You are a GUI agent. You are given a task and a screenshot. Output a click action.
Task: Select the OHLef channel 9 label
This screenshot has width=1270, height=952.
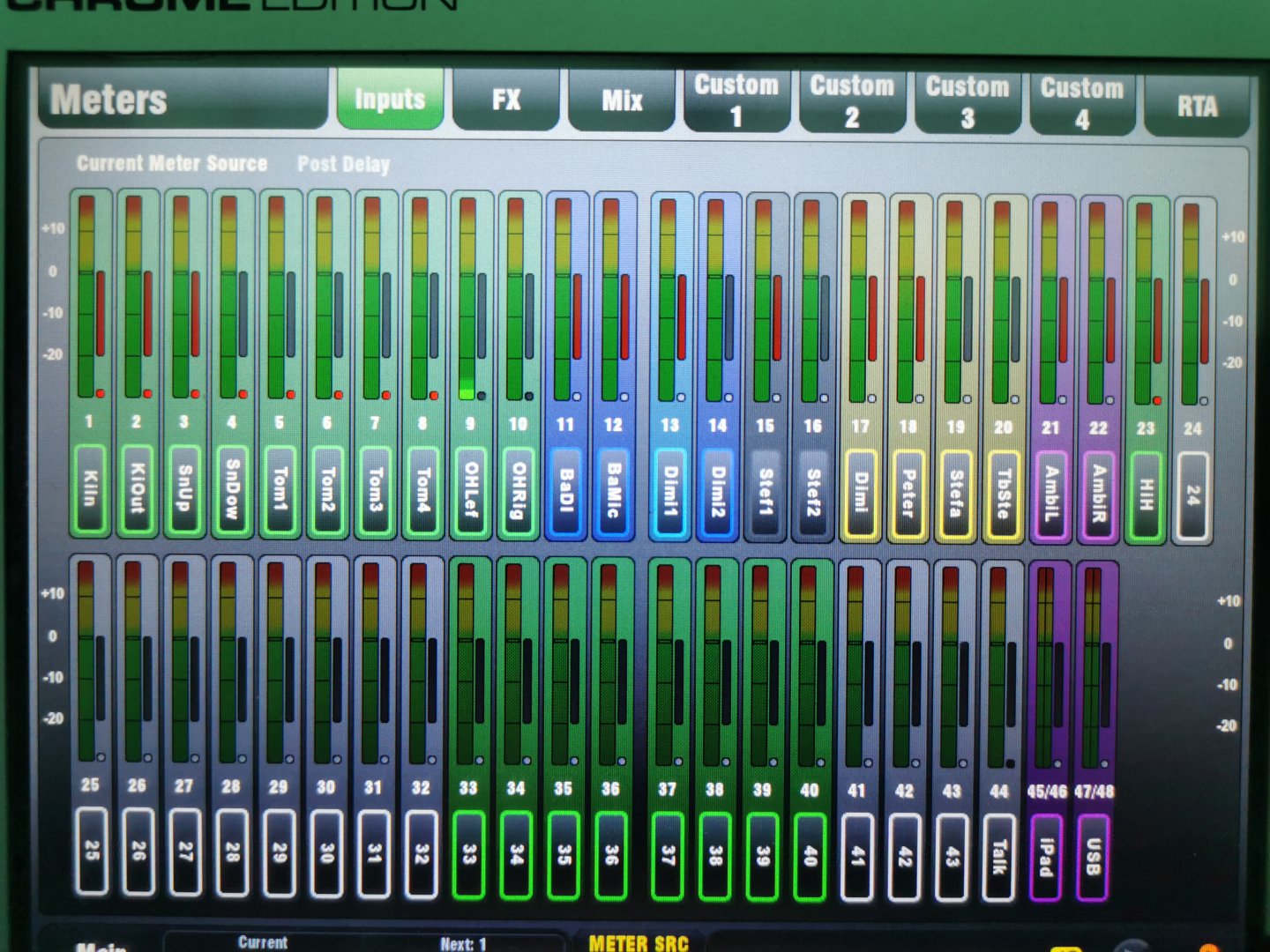pyautogui.click(x=470, y=491)
